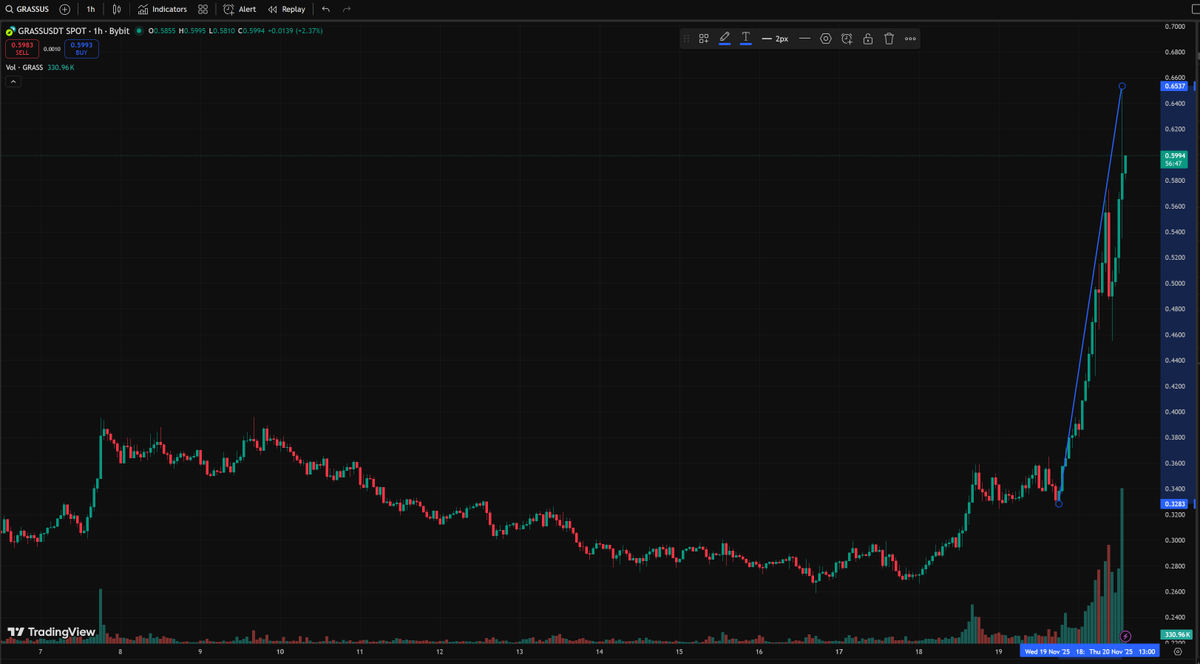The image size is (1200, 664).
Task: Open the Indicators dialog
Action: tap(162, 9)
